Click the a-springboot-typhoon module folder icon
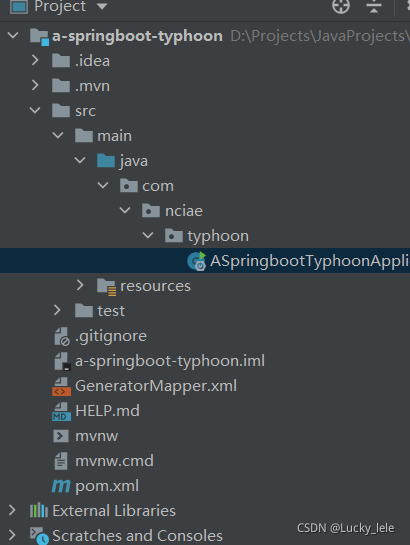 click(x=39, y=37)
